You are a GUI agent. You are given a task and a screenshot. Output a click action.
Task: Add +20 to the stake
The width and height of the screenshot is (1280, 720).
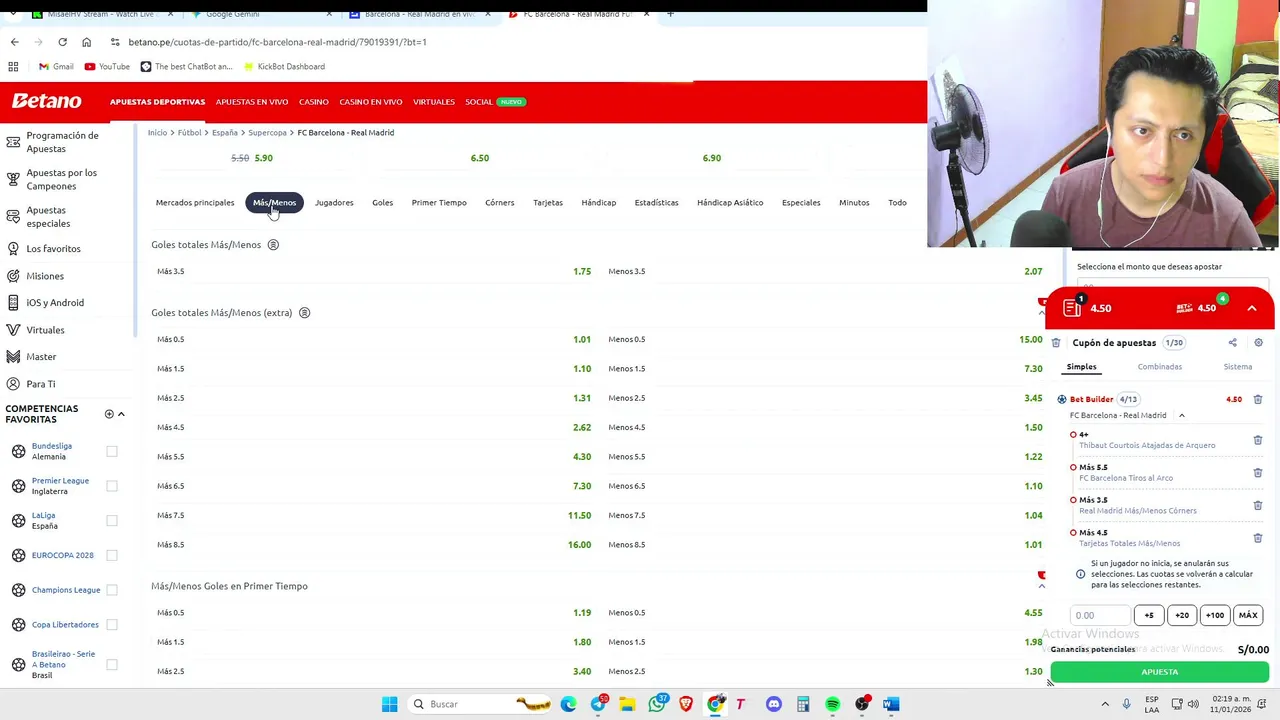pos(1182,615)
